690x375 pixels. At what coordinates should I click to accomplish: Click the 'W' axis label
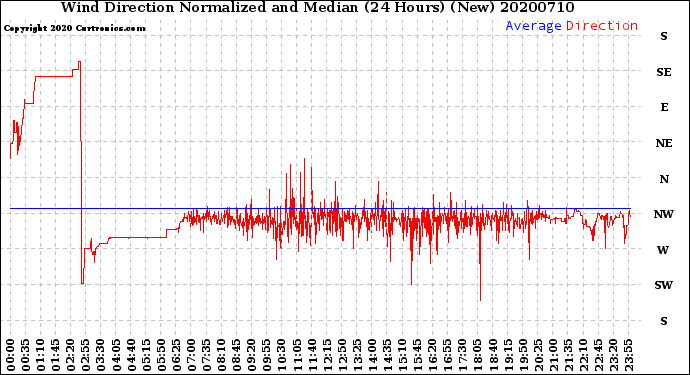pyautogui.click(x=664, y=250)
